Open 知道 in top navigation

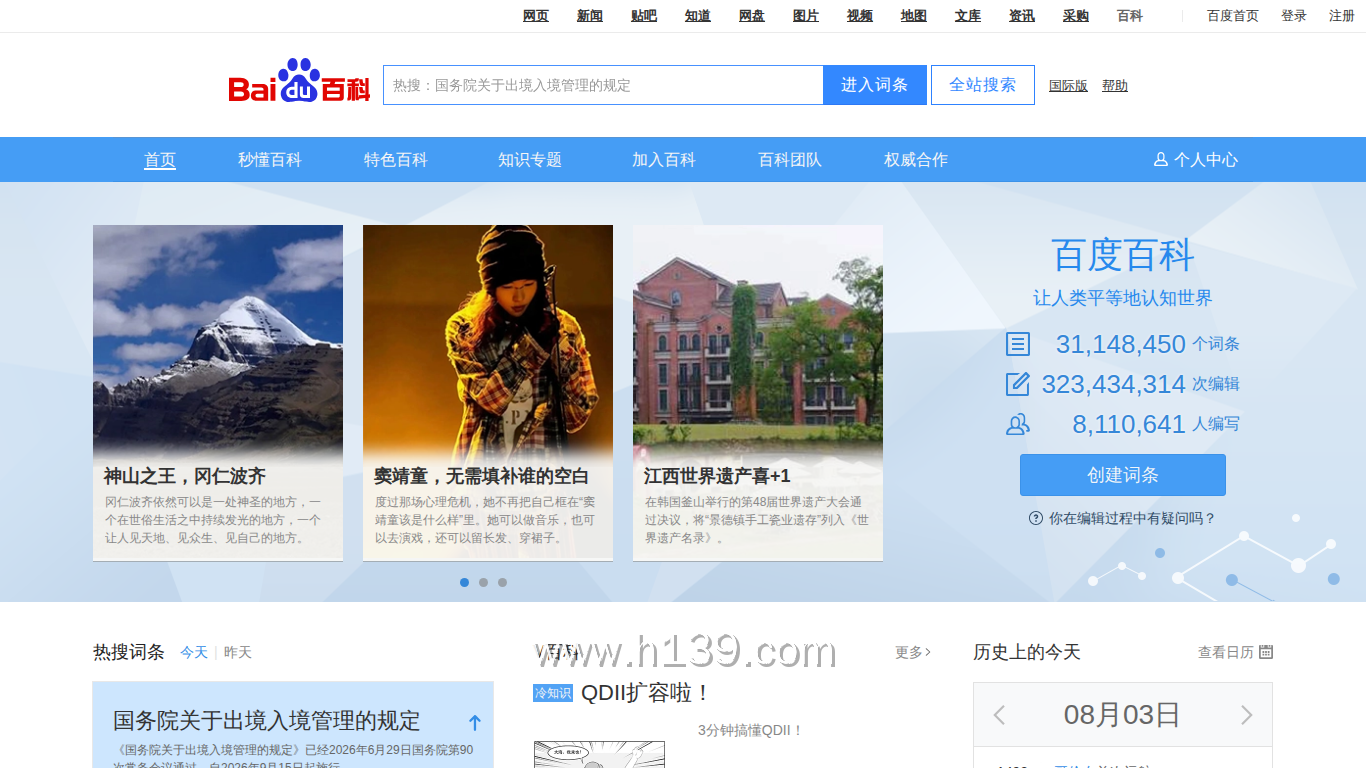click(698, 16)
